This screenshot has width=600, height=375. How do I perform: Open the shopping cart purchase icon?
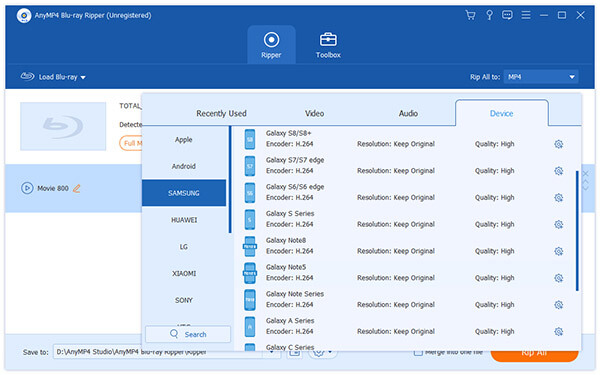click(470, 15)
